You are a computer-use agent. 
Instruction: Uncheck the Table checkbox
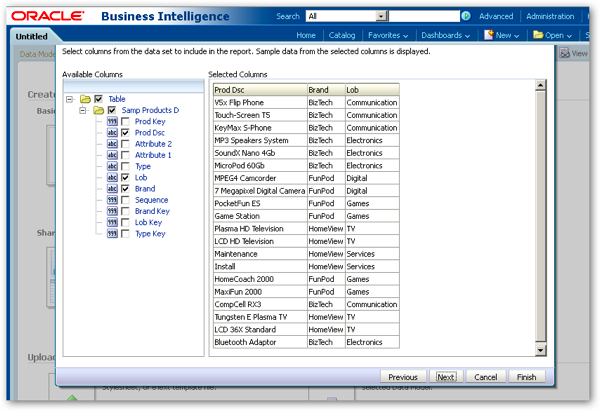(98, 99)
